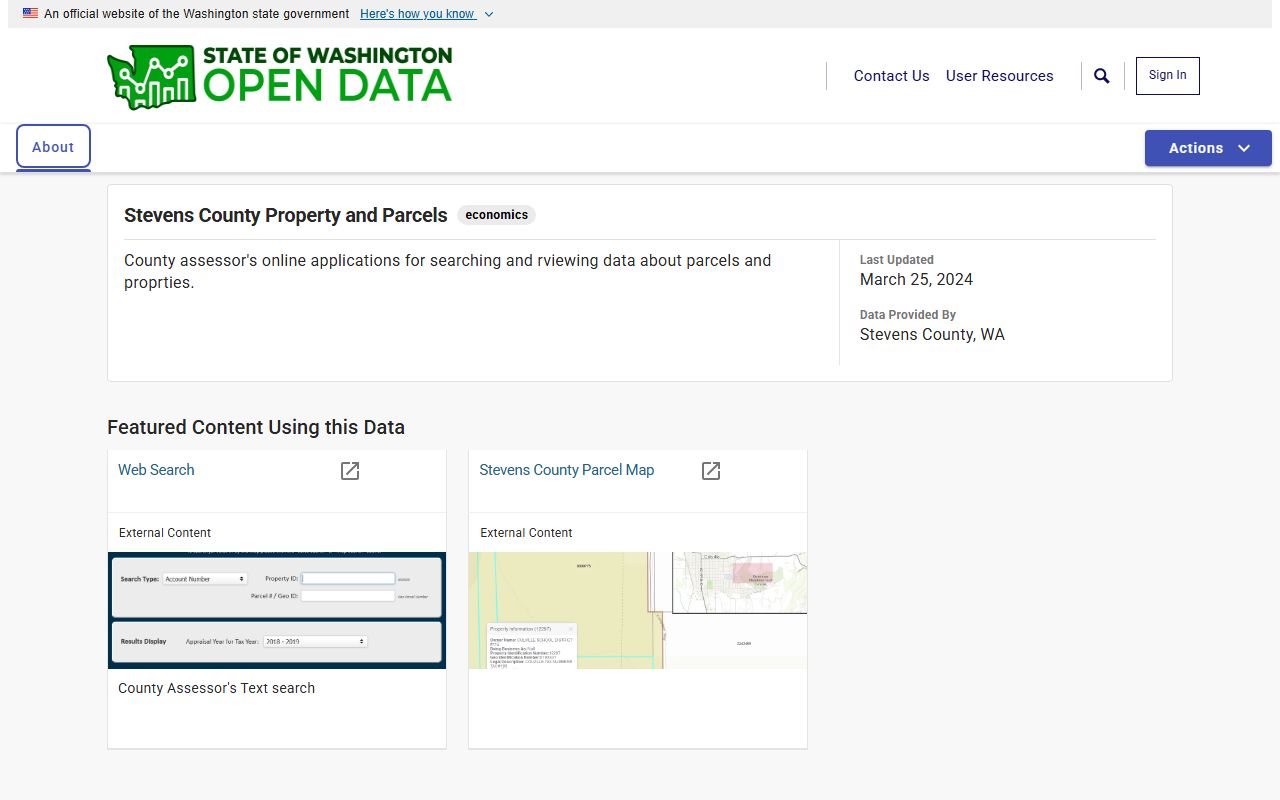1280x800 pixels.
Task: Click the Web Search preview thumbnail
Action: (x=277, y=610)
